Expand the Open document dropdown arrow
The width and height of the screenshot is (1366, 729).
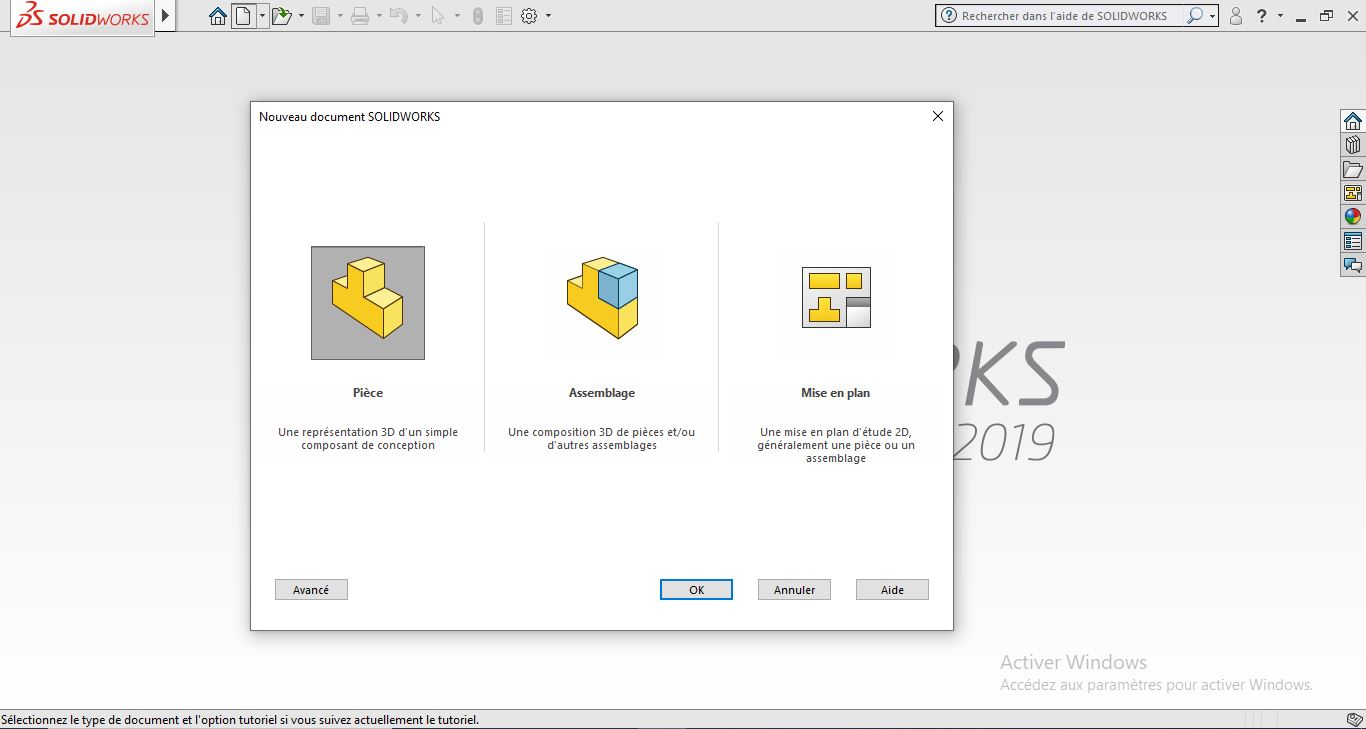[301, 16]
